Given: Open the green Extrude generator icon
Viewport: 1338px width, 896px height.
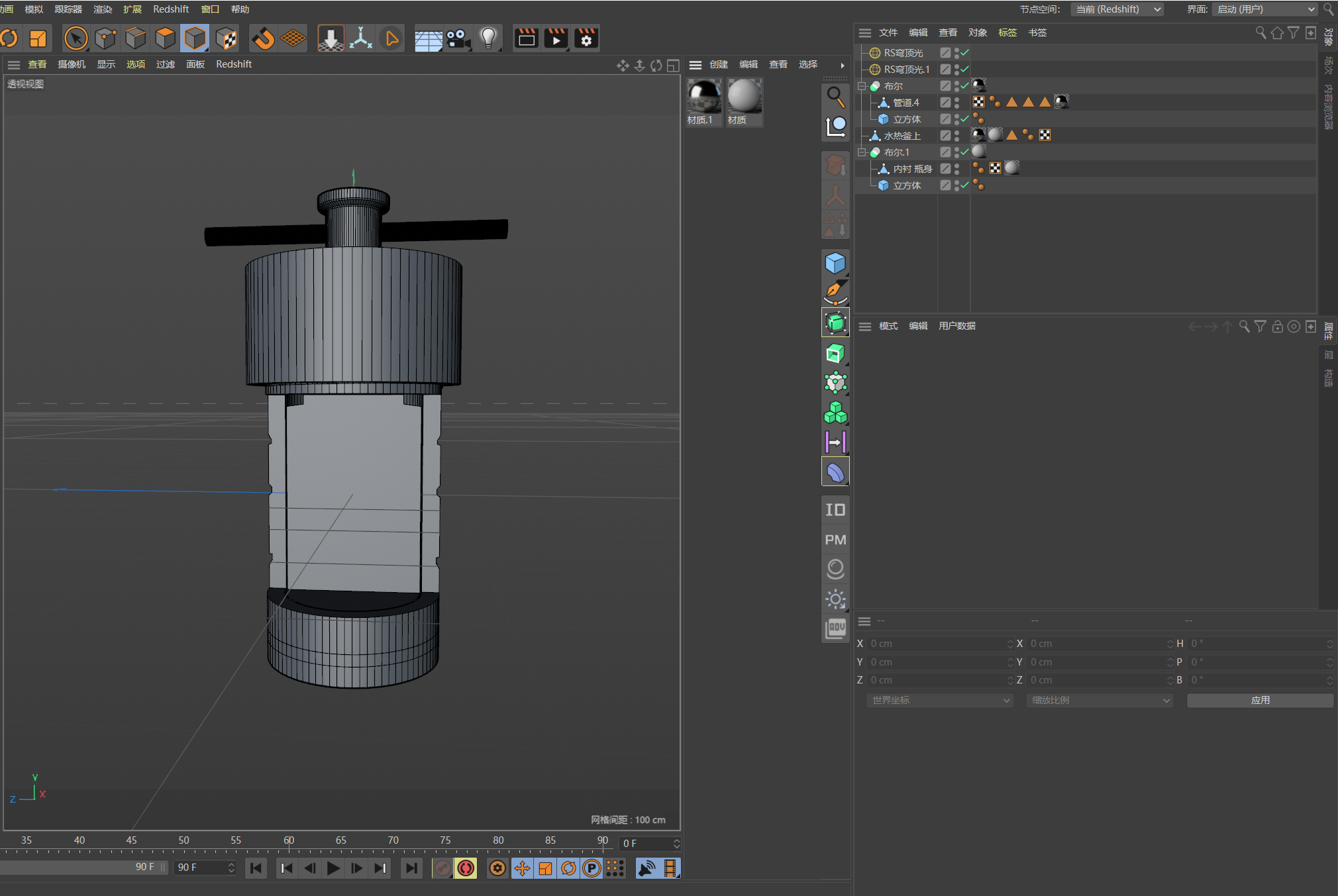Looking at the screenshot, I should click(835, 353).
